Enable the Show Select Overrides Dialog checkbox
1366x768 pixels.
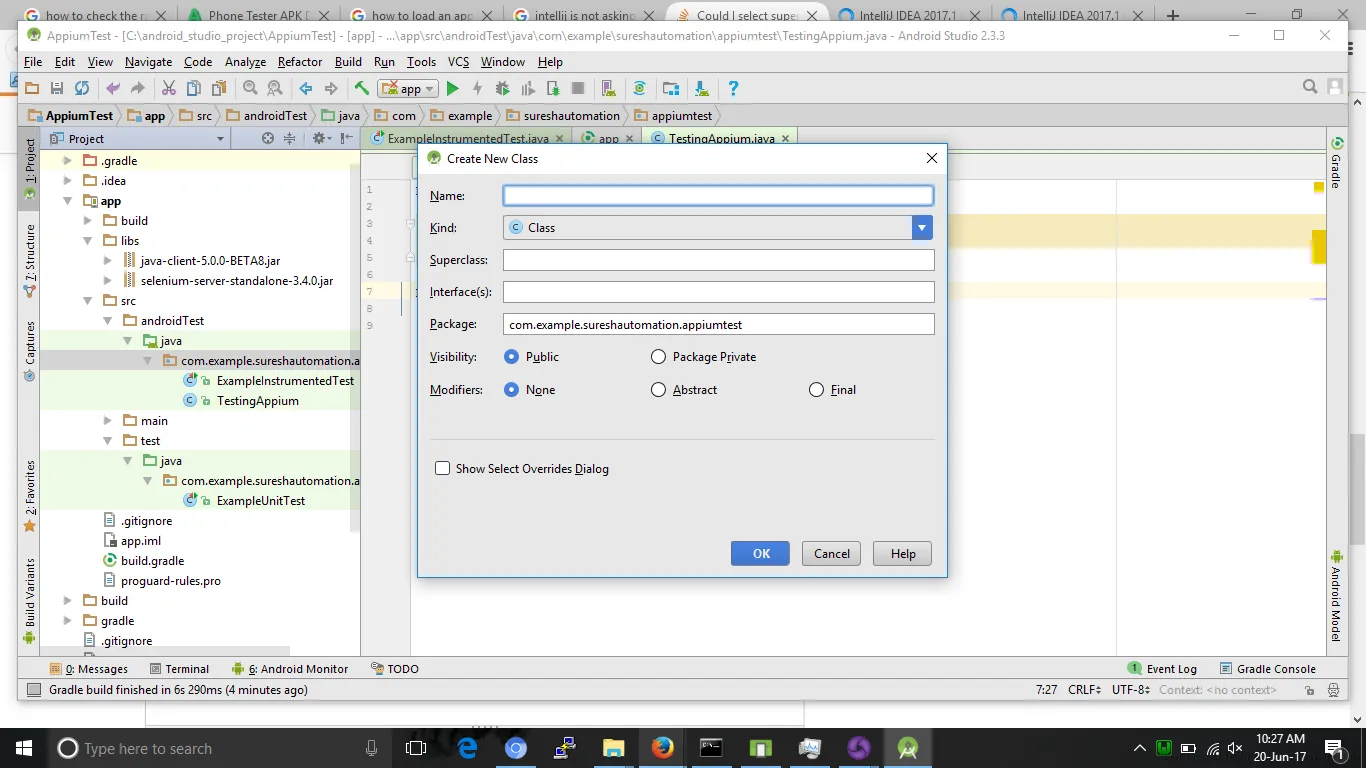(x=442, y=469)
